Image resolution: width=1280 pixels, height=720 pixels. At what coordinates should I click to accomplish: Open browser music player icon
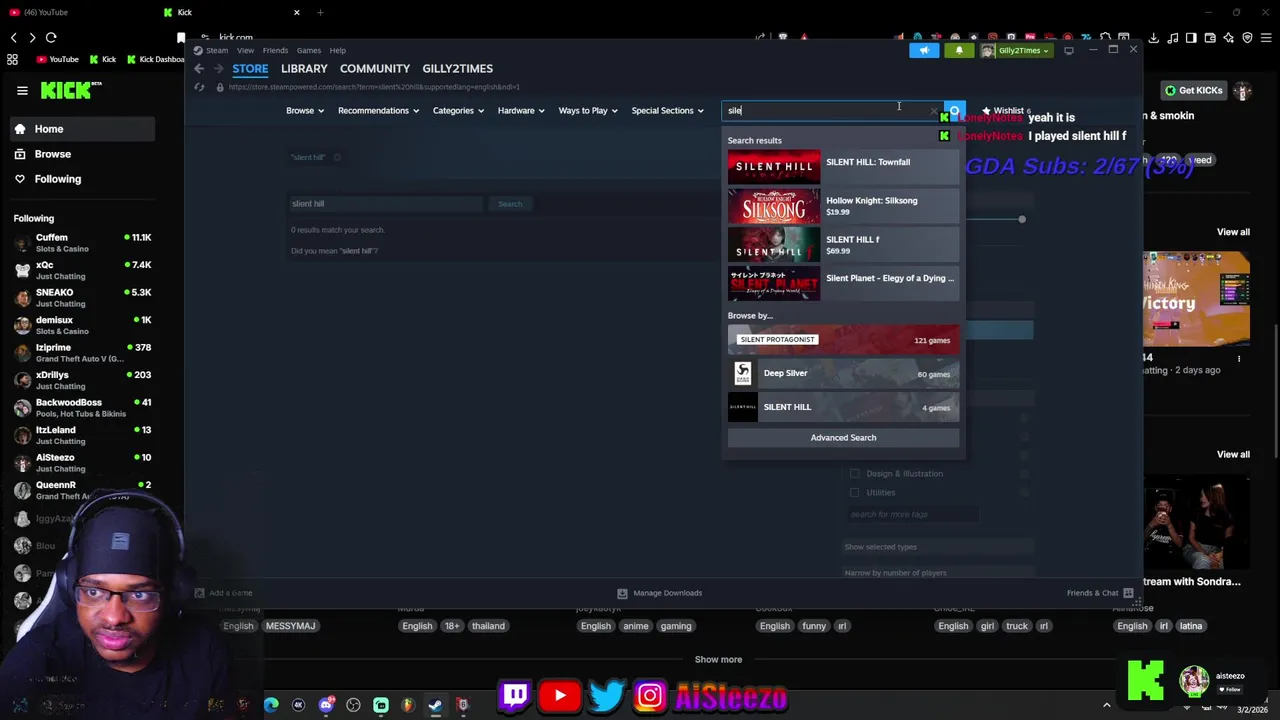pyautogui.click(x=1172, y=38)
